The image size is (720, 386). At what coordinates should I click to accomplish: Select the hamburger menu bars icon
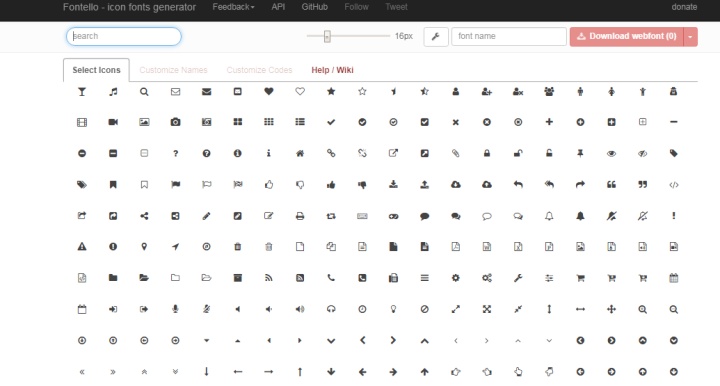point(424,278)
